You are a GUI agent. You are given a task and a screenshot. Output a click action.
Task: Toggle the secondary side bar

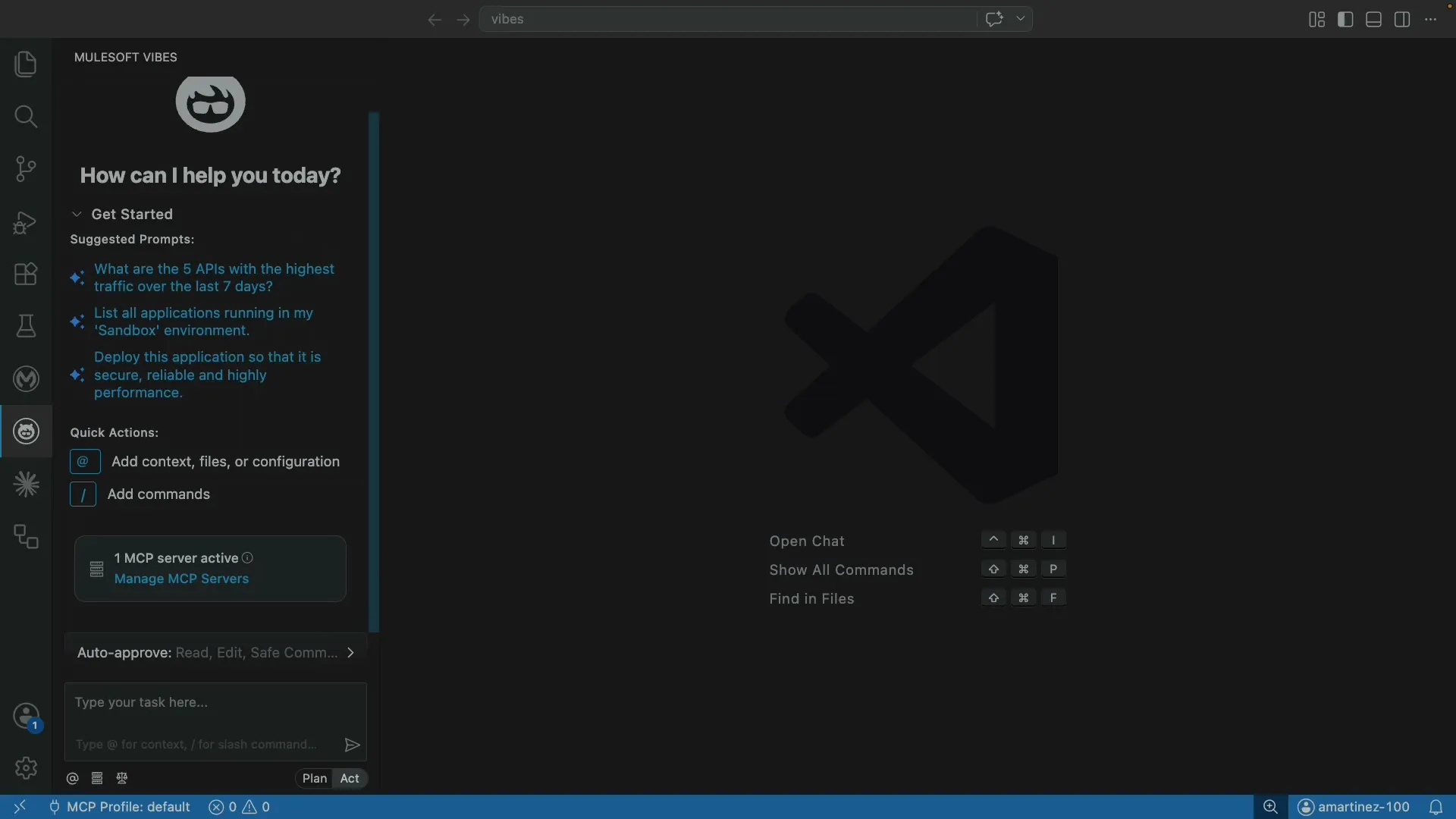point(1402,20)
